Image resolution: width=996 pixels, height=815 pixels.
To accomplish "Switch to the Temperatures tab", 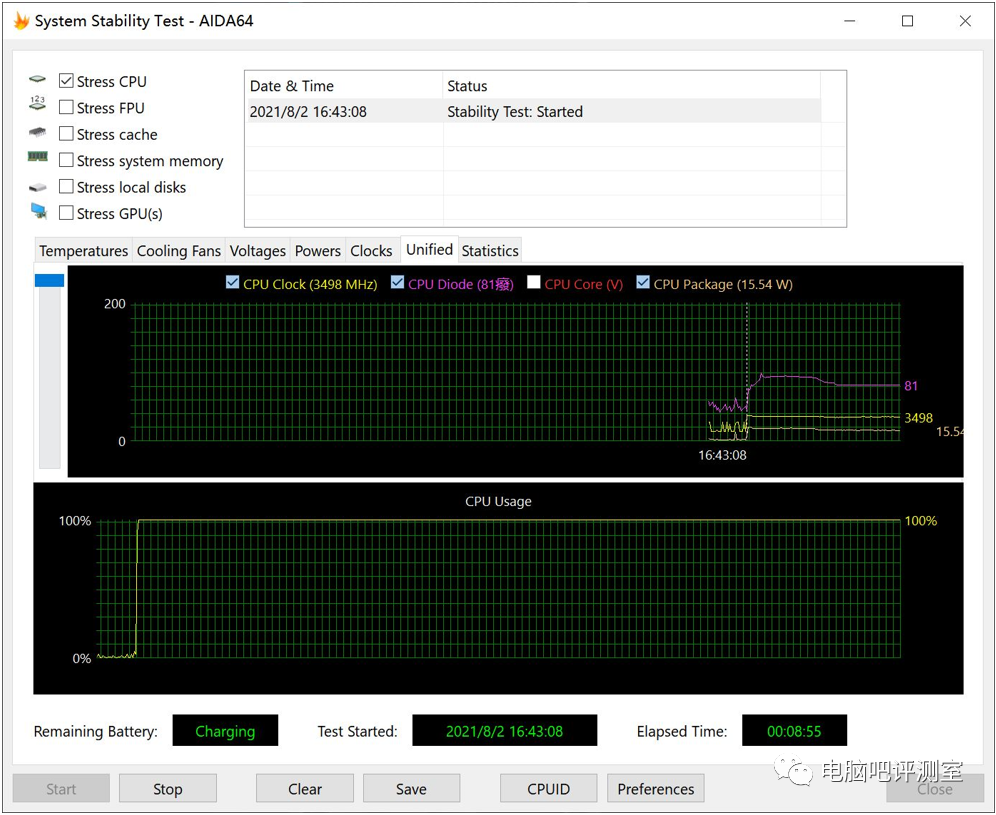I will tap(83, 251).
